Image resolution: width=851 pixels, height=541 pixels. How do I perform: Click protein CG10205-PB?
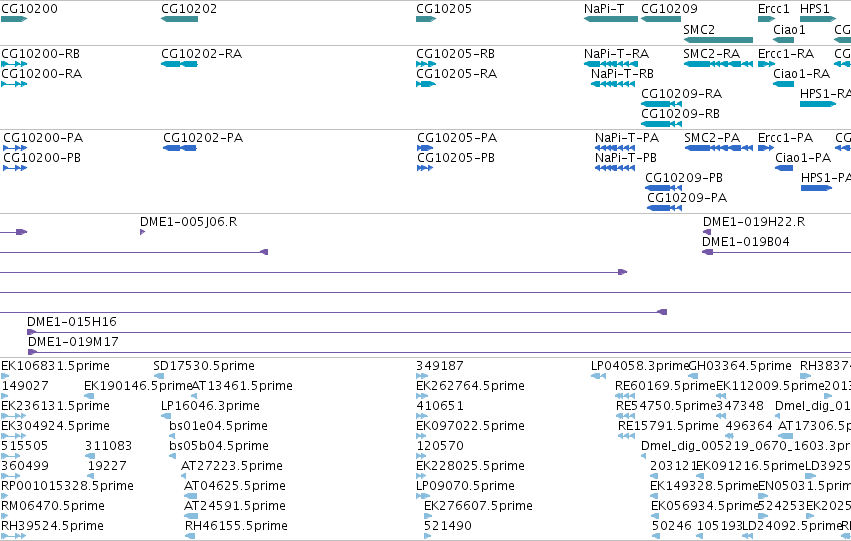(456, 158)
